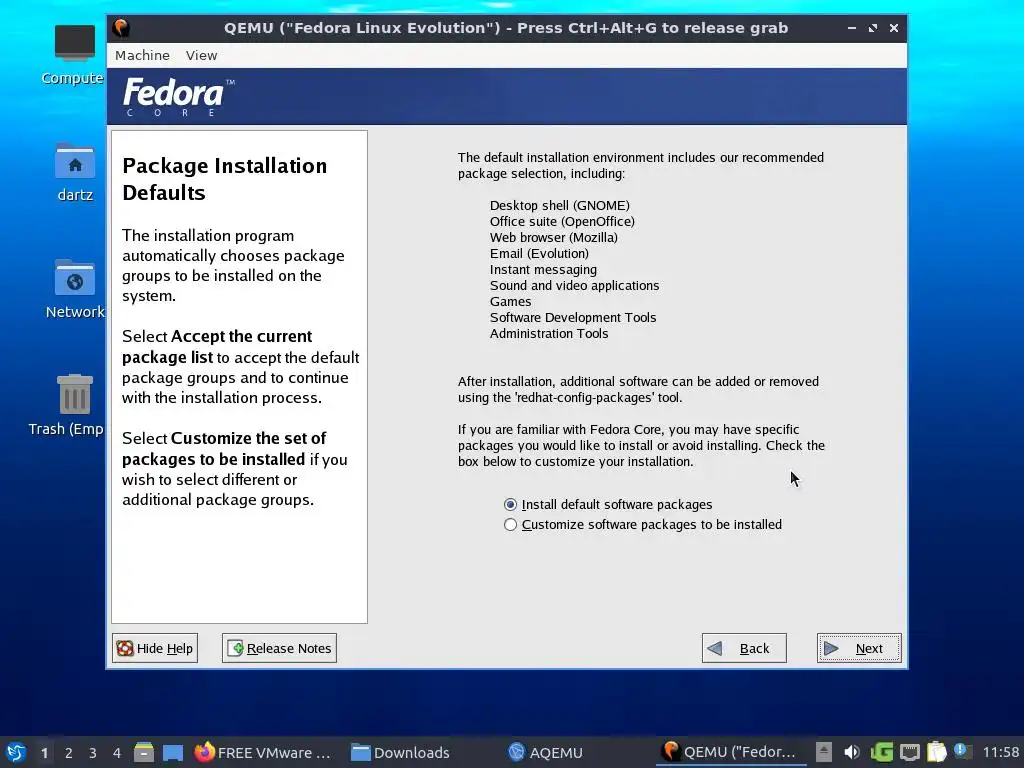
Task: Switch to workspace 3
Action: 93,753
